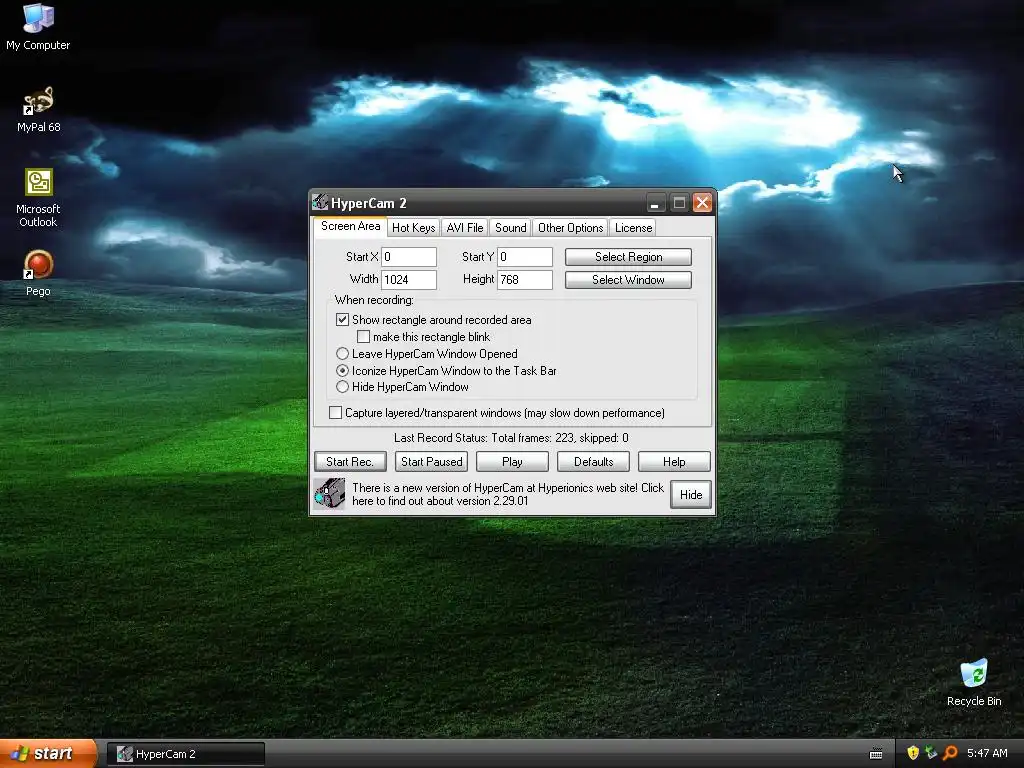Open HyperCam Help
Screen dimensions: 1024x768
(674, 462)
